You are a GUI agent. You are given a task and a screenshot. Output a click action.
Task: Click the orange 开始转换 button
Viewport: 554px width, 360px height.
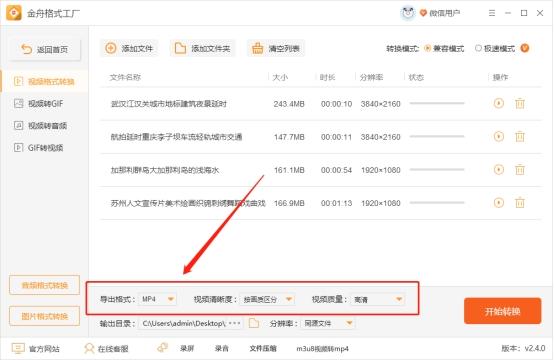(x=502, y=311)
